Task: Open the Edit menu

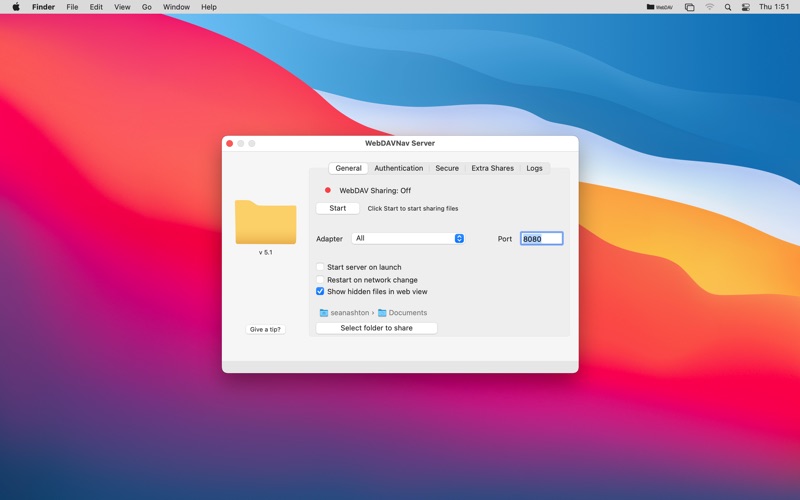Action: coord(96,7)
